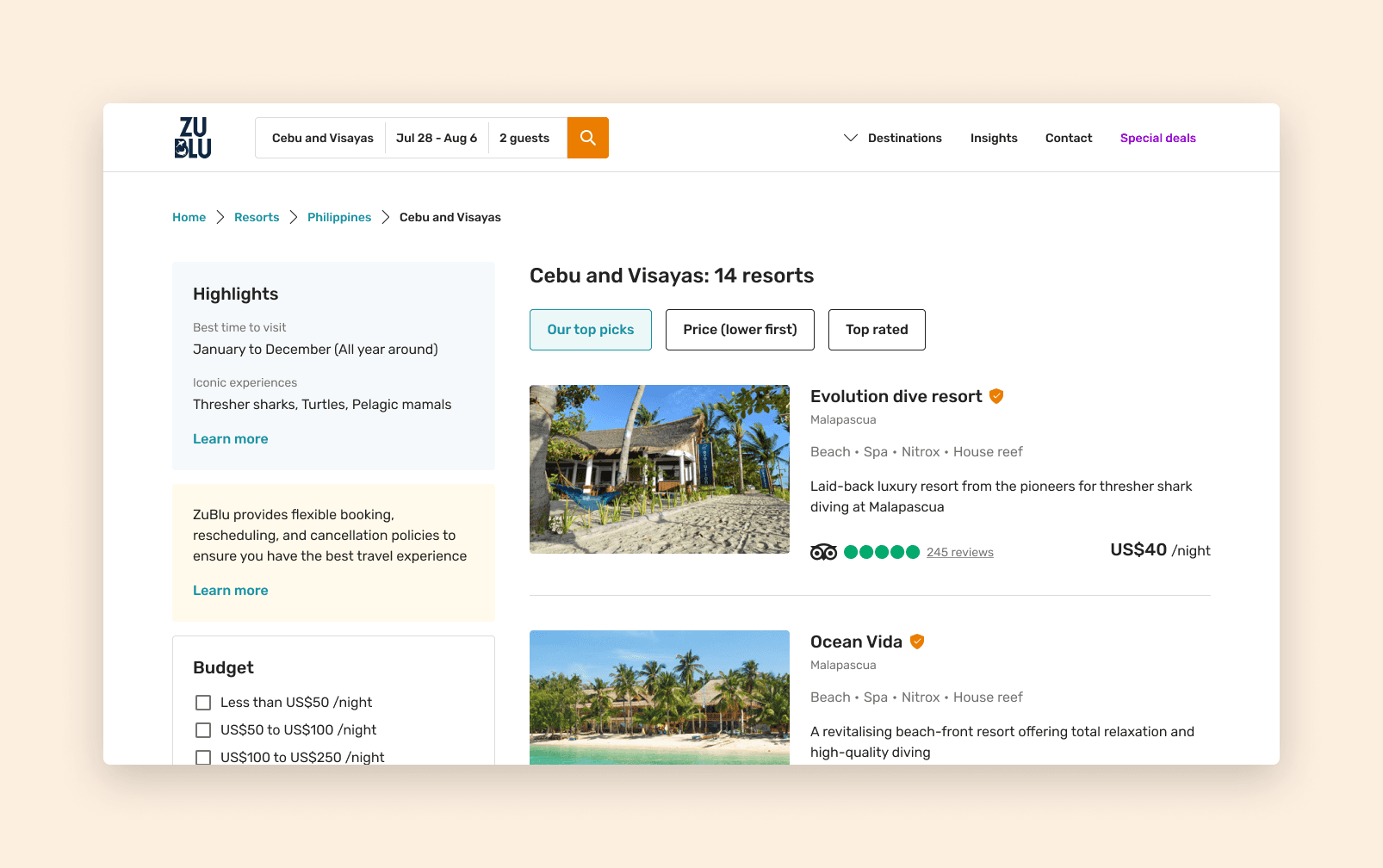Enable the US$50 to US$100 /night filter
Screen dimensions: 1383x868
click(x=203, y=730)
